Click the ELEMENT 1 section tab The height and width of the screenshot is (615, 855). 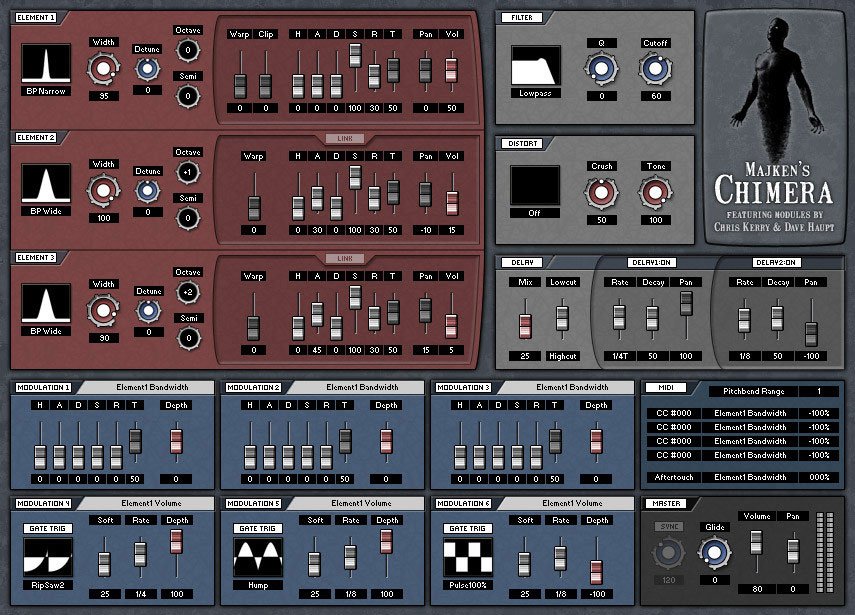click(x=35, y=17)
